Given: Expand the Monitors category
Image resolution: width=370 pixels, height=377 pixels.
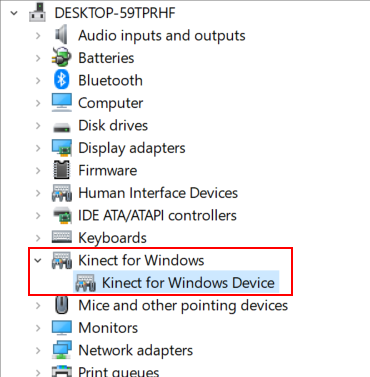Looking at the screenshot, I should coord(38,328).
